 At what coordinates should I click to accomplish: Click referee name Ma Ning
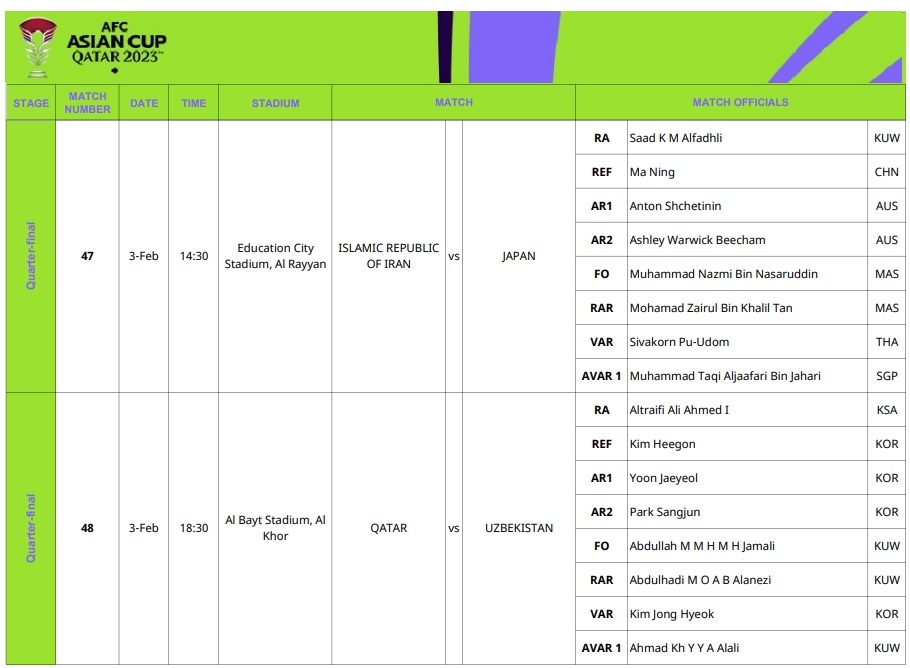click(652, 172)
